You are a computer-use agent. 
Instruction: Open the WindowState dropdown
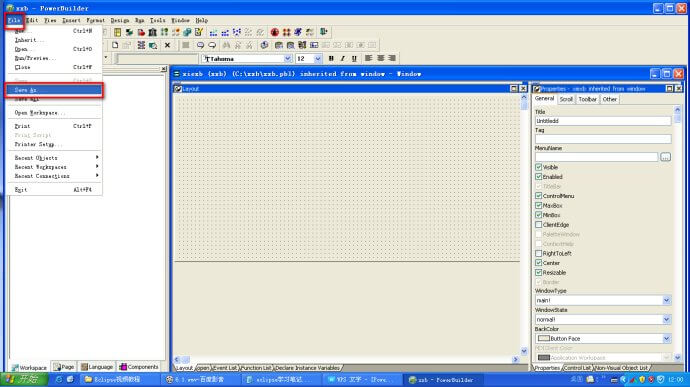666,320
